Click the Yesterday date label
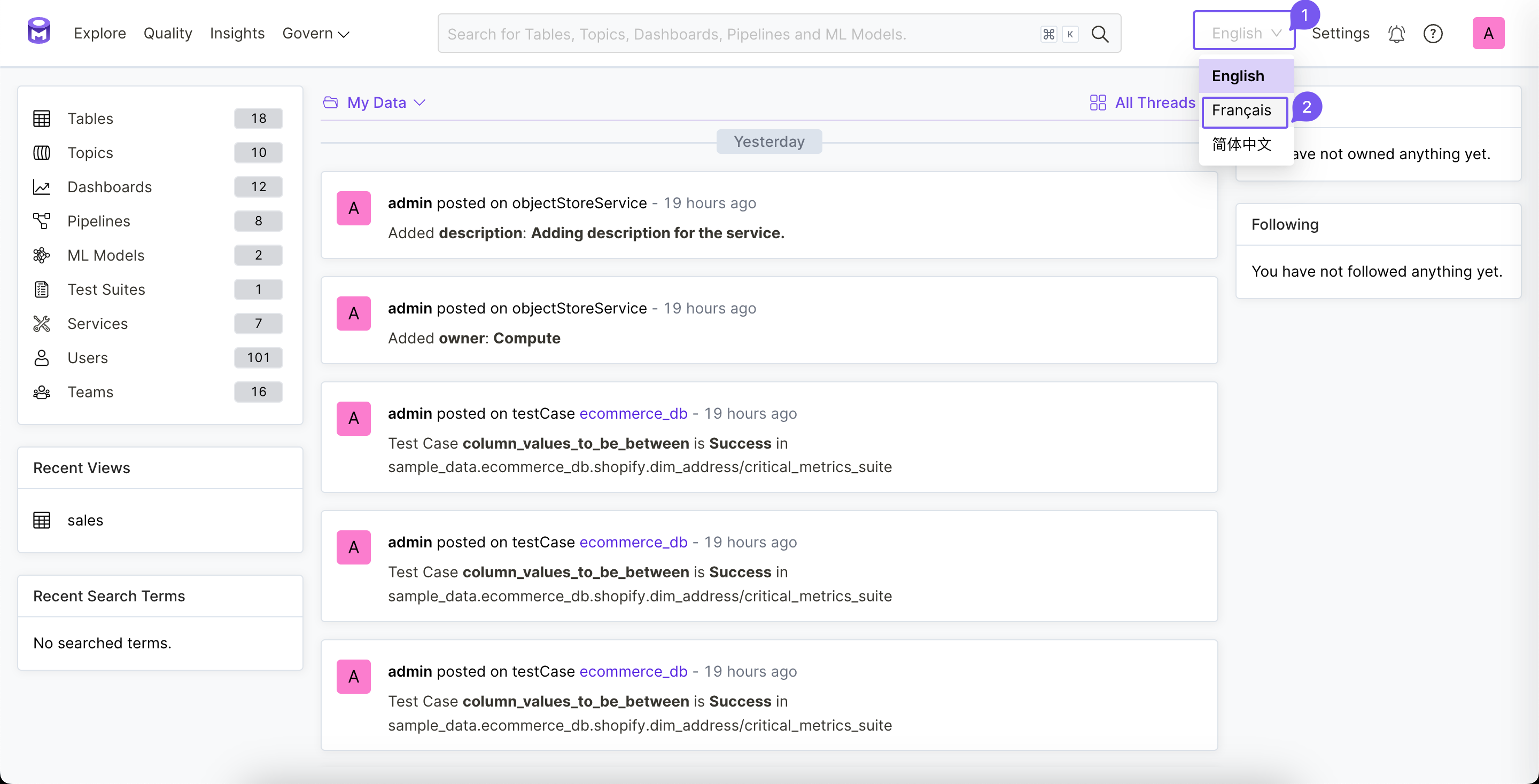1539x784 pixels. coord(770,142)
